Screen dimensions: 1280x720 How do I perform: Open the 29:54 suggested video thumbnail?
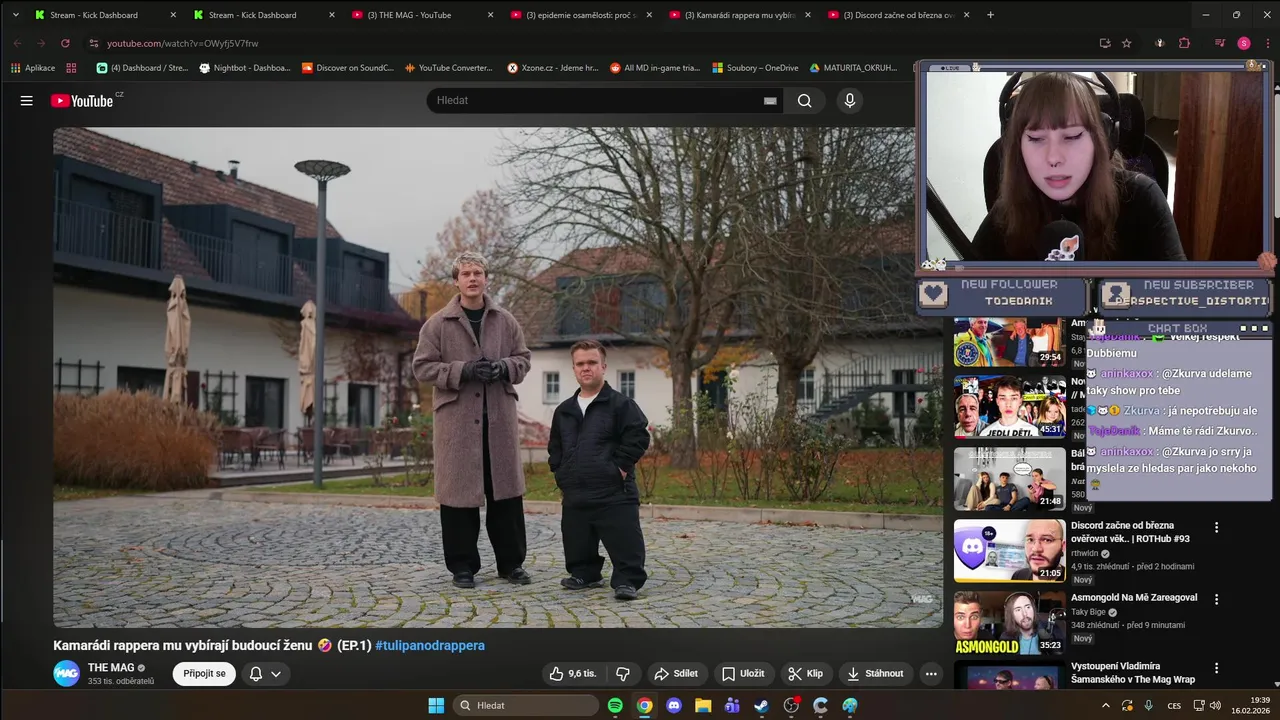1009,343
